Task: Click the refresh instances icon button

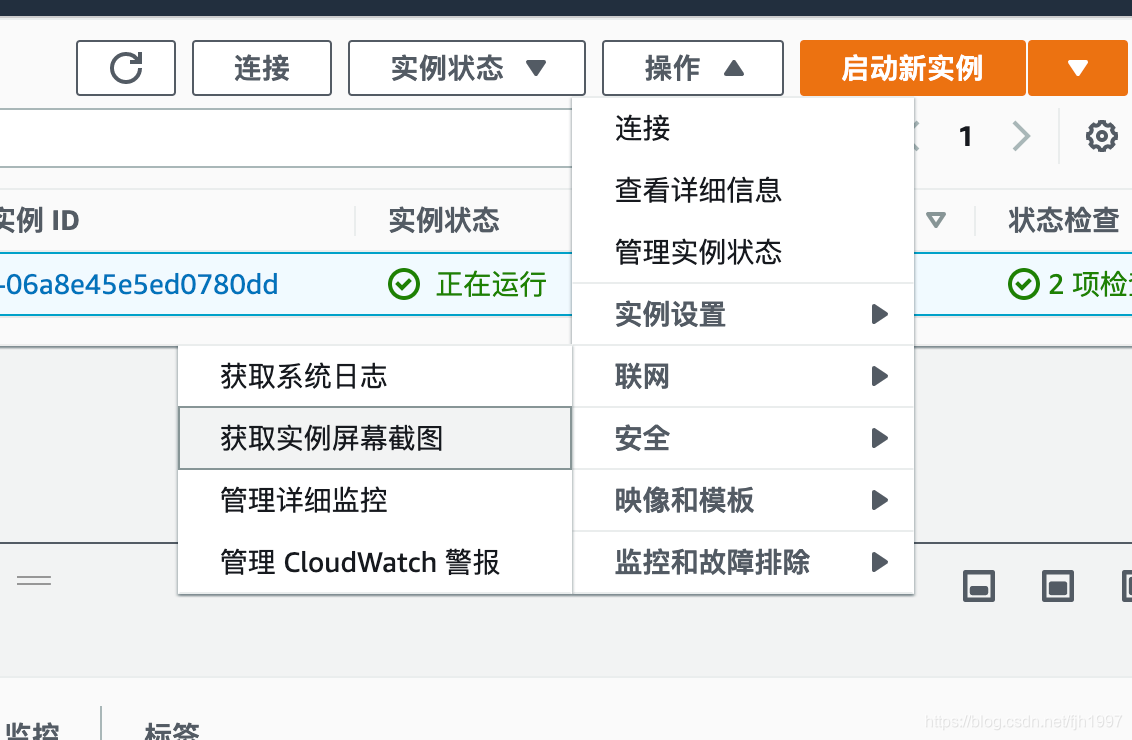Action: coord(126,68)
